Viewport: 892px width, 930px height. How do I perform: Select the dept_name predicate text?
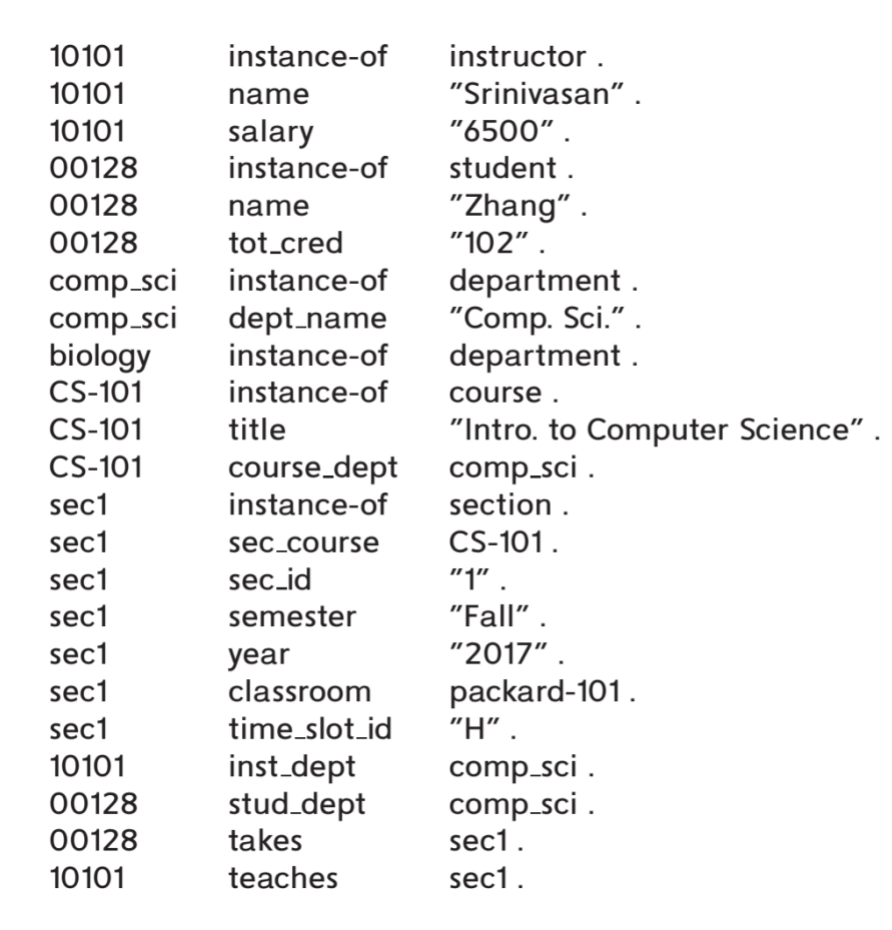click(x=308, y=319)
